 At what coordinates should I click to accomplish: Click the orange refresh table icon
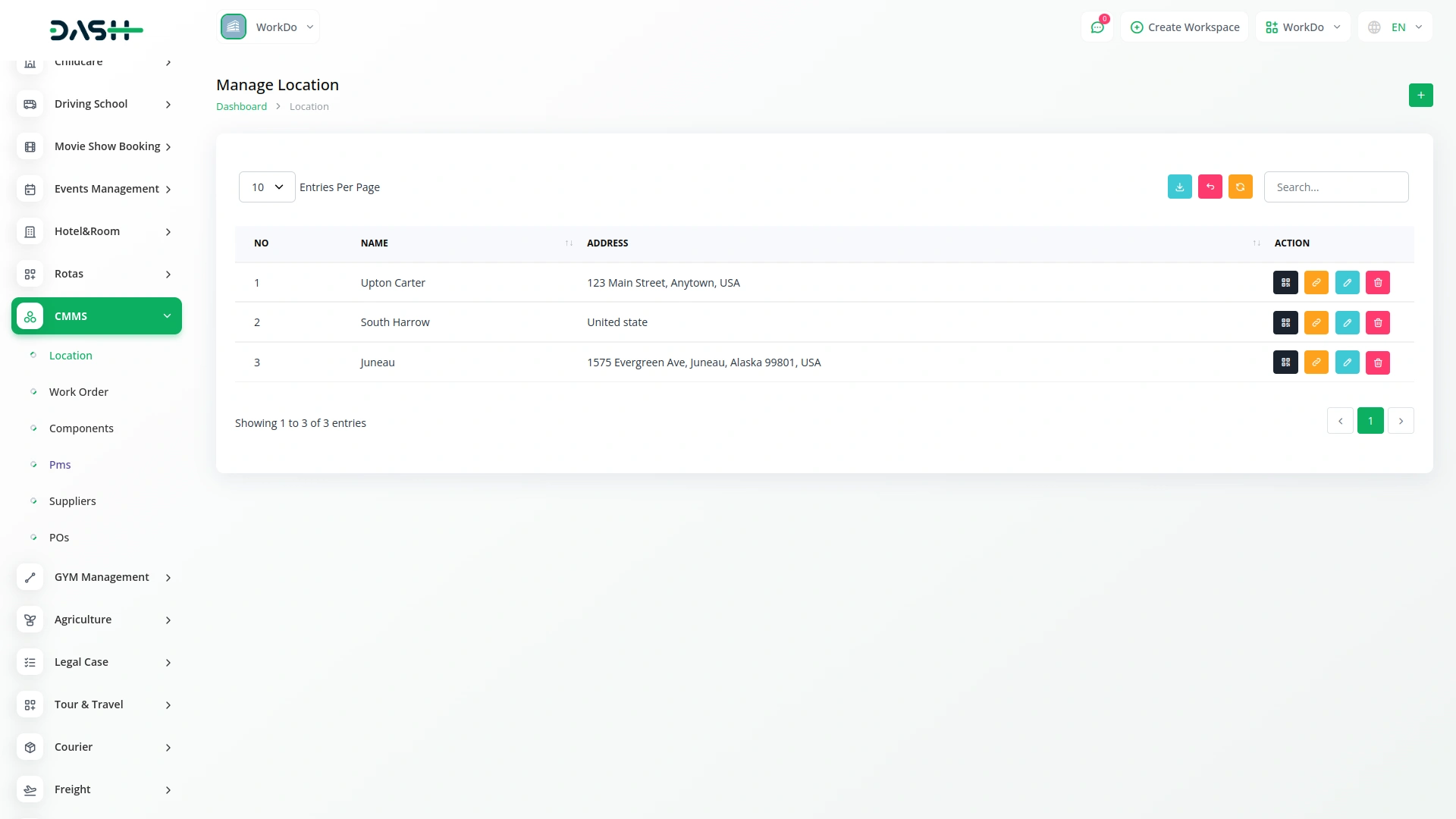(1240, 187)
